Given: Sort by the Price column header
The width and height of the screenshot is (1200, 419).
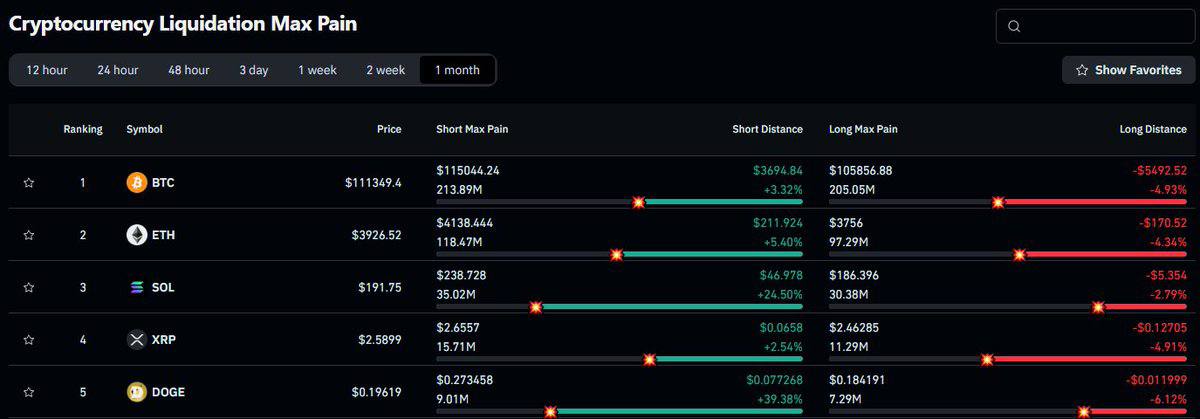Looking at the screenshot, I should (x=389, y=129).
